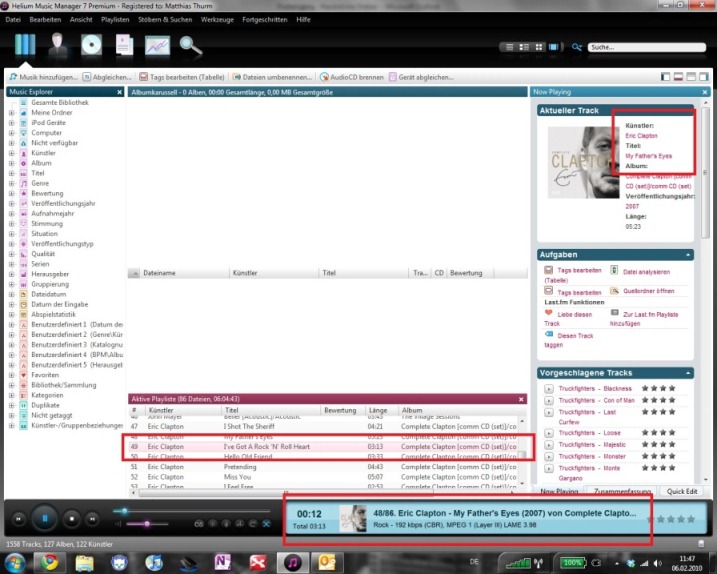Expand the Bewertung tree node
The height and width of the screenshot is (574, 717).
(11, 193)
